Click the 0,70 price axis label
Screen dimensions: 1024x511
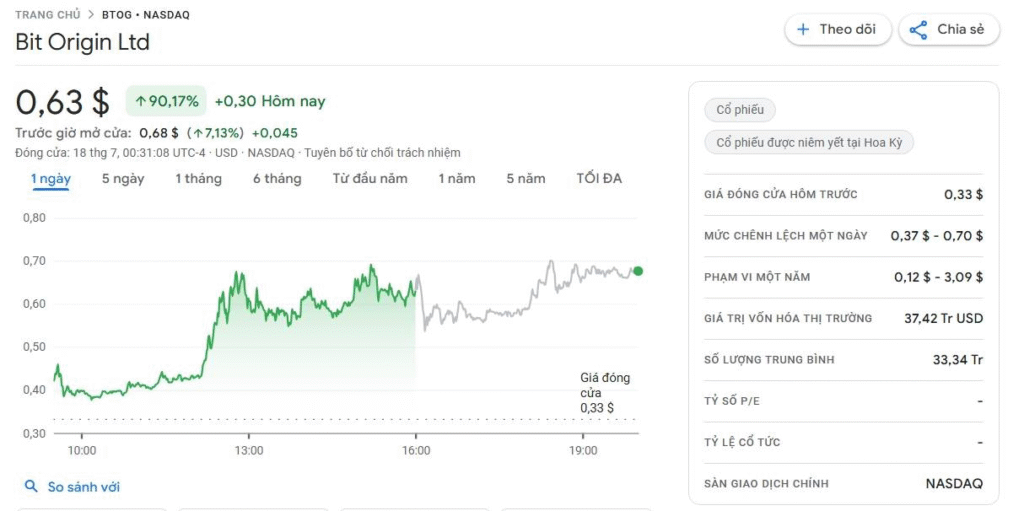click(x=34, y=261)
